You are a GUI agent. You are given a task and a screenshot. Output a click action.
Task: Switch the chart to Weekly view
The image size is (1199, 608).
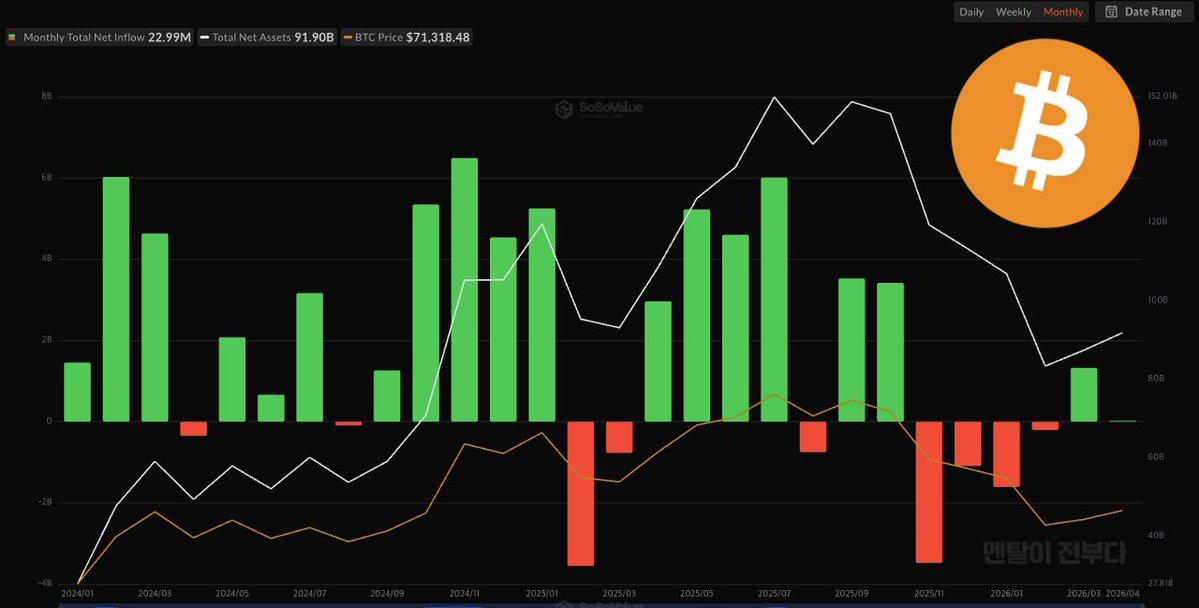point(1013,11)
